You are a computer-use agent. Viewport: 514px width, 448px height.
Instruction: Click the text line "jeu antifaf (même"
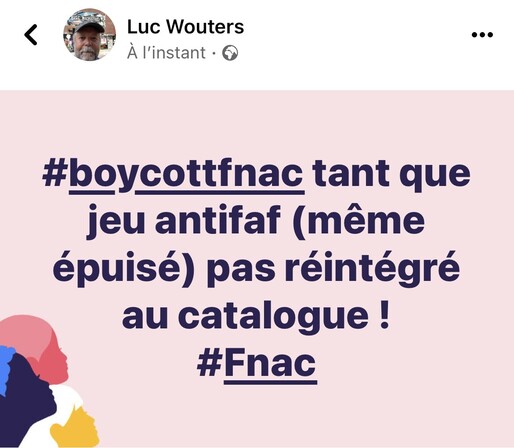coord(256,221)
